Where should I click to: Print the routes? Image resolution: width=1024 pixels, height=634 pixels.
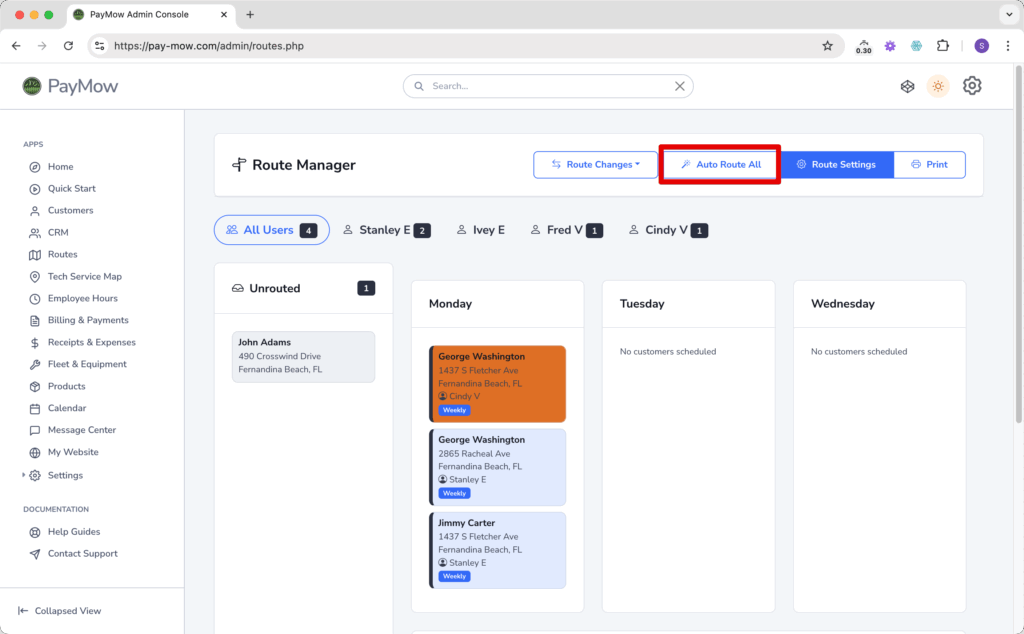[x=929, y=165]
